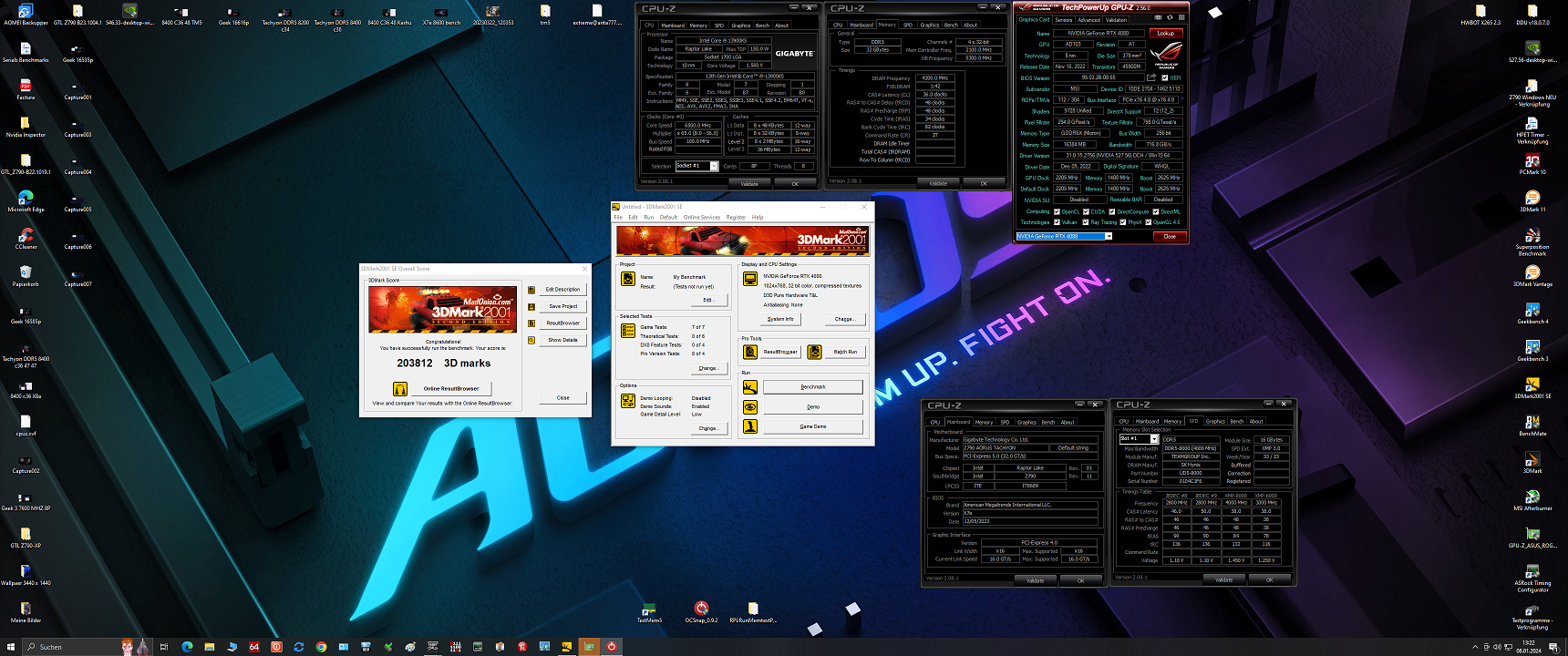Click the Edit Description icon in the score dialog

(531, 290)
